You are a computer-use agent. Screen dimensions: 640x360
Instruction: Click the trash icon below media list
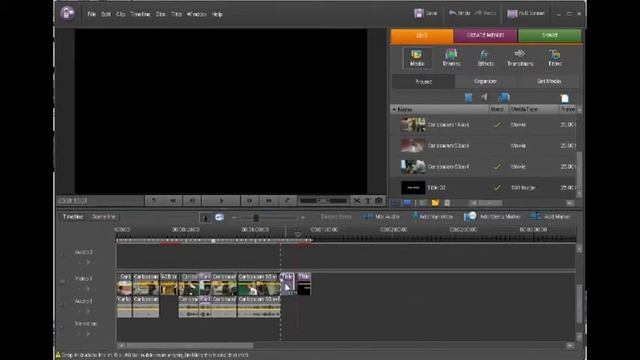(x=447, y=203)
